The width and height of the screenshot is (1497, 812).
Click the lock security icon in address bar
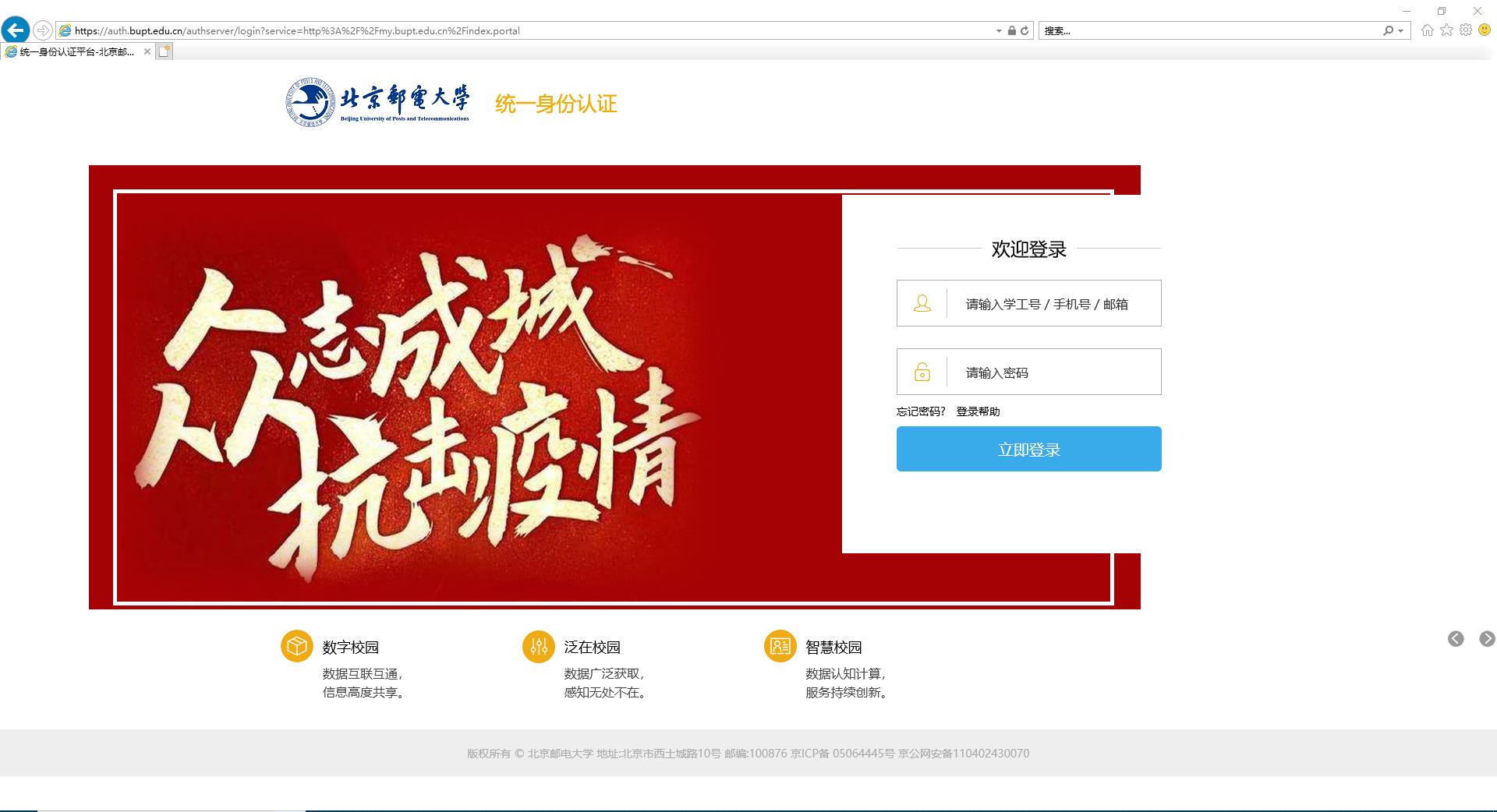1011,30
